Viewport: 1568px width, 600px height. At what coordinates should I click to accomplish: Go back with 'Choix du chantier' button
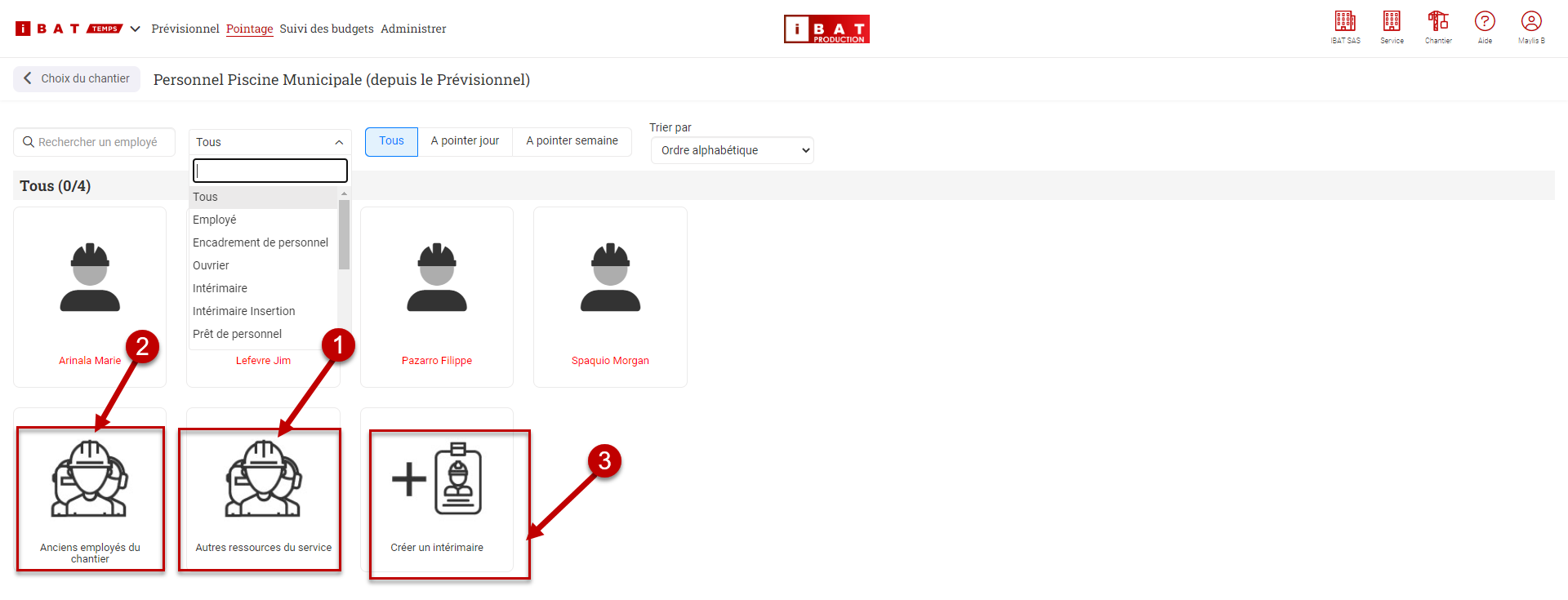tap(77, 79)
